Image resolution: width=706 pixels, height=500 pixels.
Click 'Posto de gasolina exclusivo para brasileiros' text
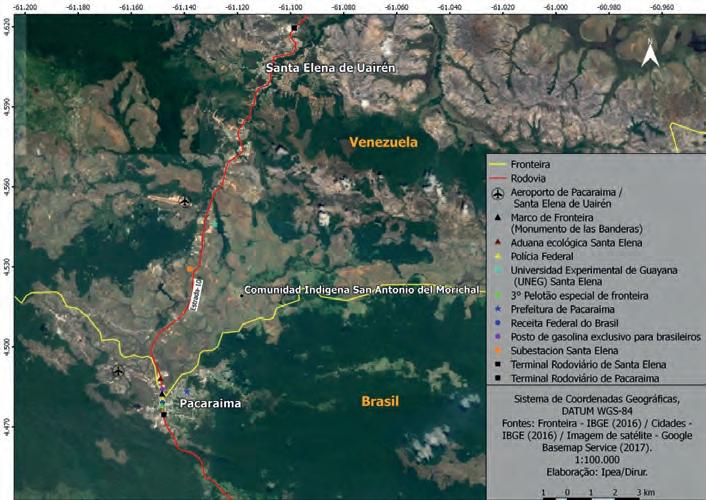(x=606, y=337)
